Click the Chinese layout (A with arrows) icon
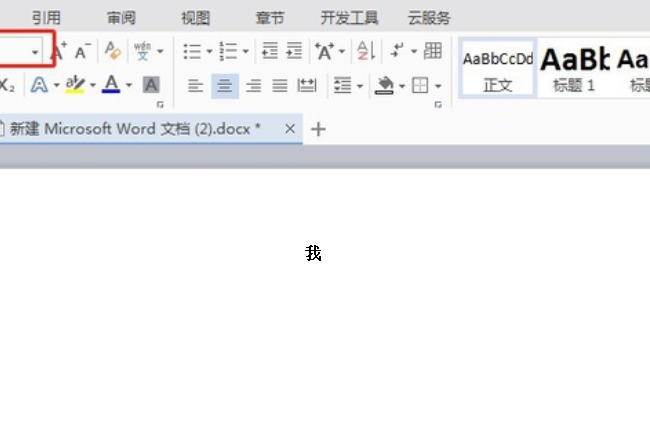Image resolution: width=650 pixels, height=431 pixels. point(324,51)
